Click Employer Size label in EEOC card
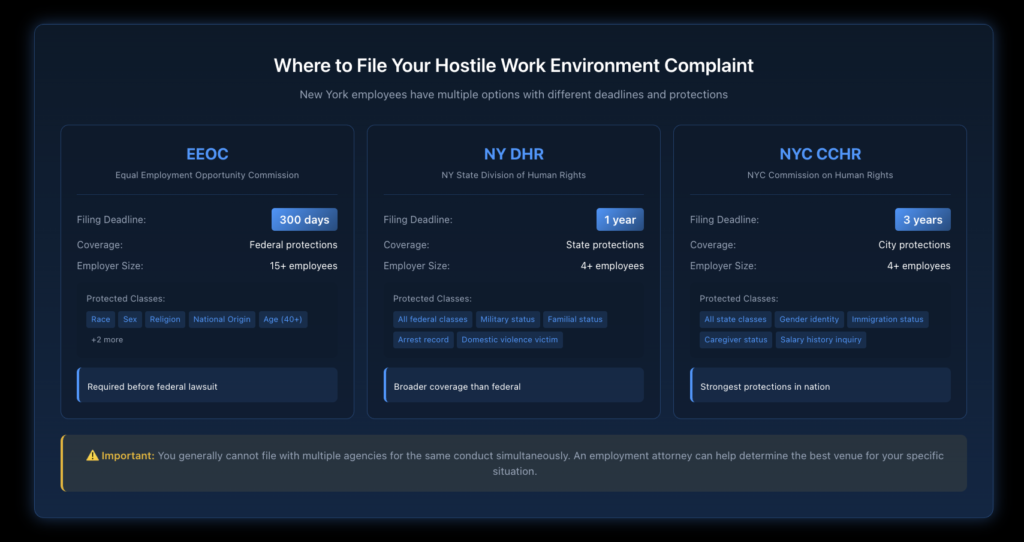The image size is (1024, 542). click(x=110, y=266)
